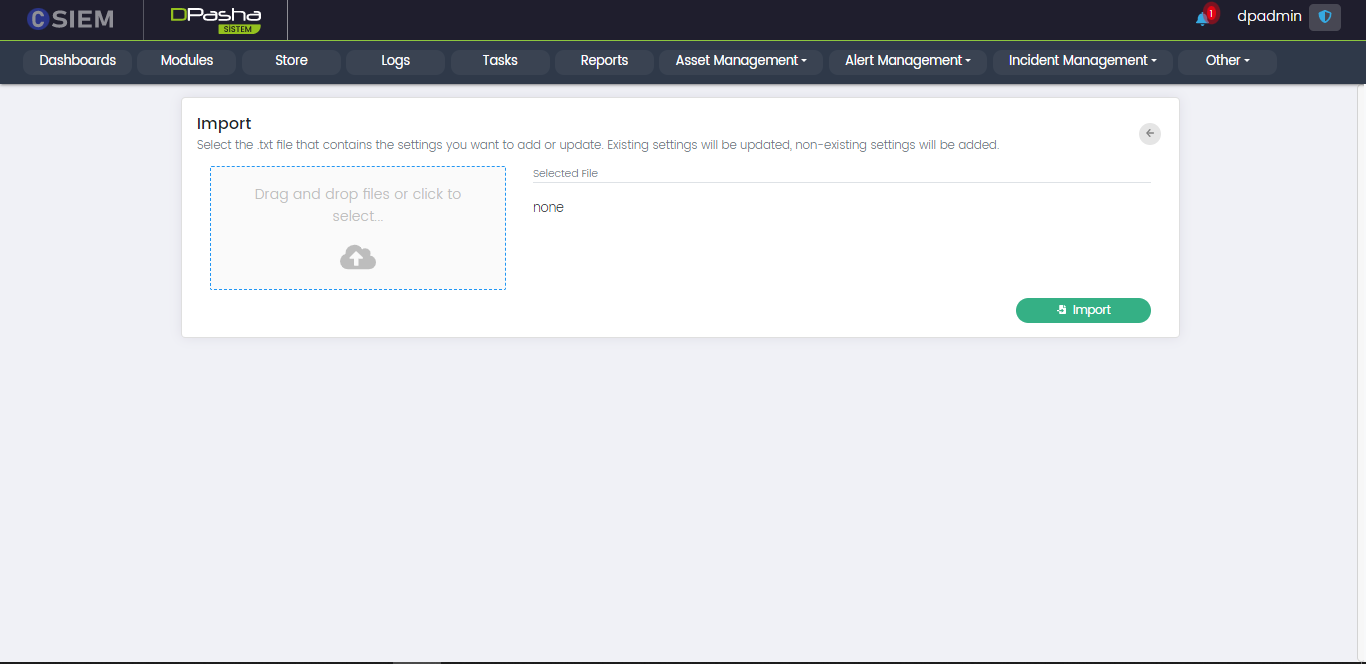Click the shield icon beside dpadmin

[1325, 17]
